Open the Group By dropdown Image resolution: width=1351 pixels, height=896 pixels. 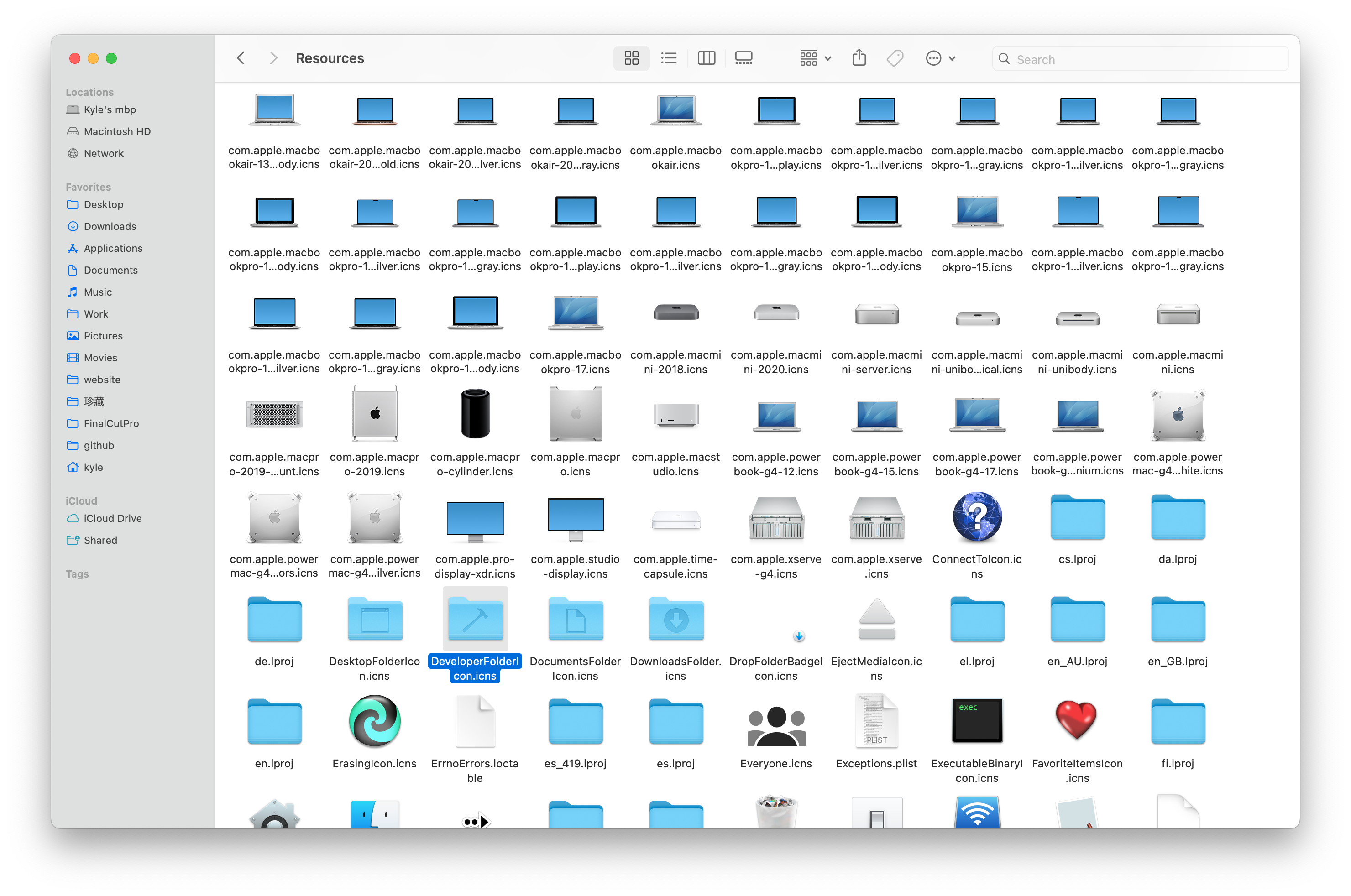point(815,58)
